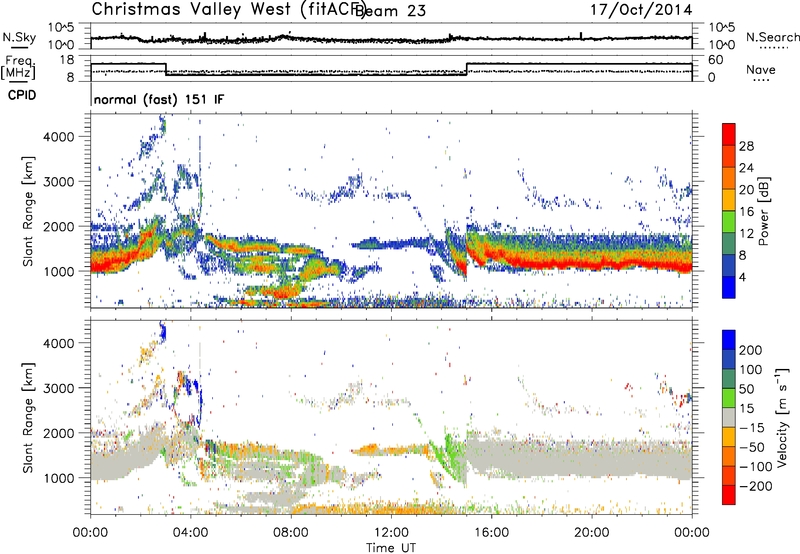
Task: Click the frequency step-up at 15:00 UT
Action: tap(466, 69)
